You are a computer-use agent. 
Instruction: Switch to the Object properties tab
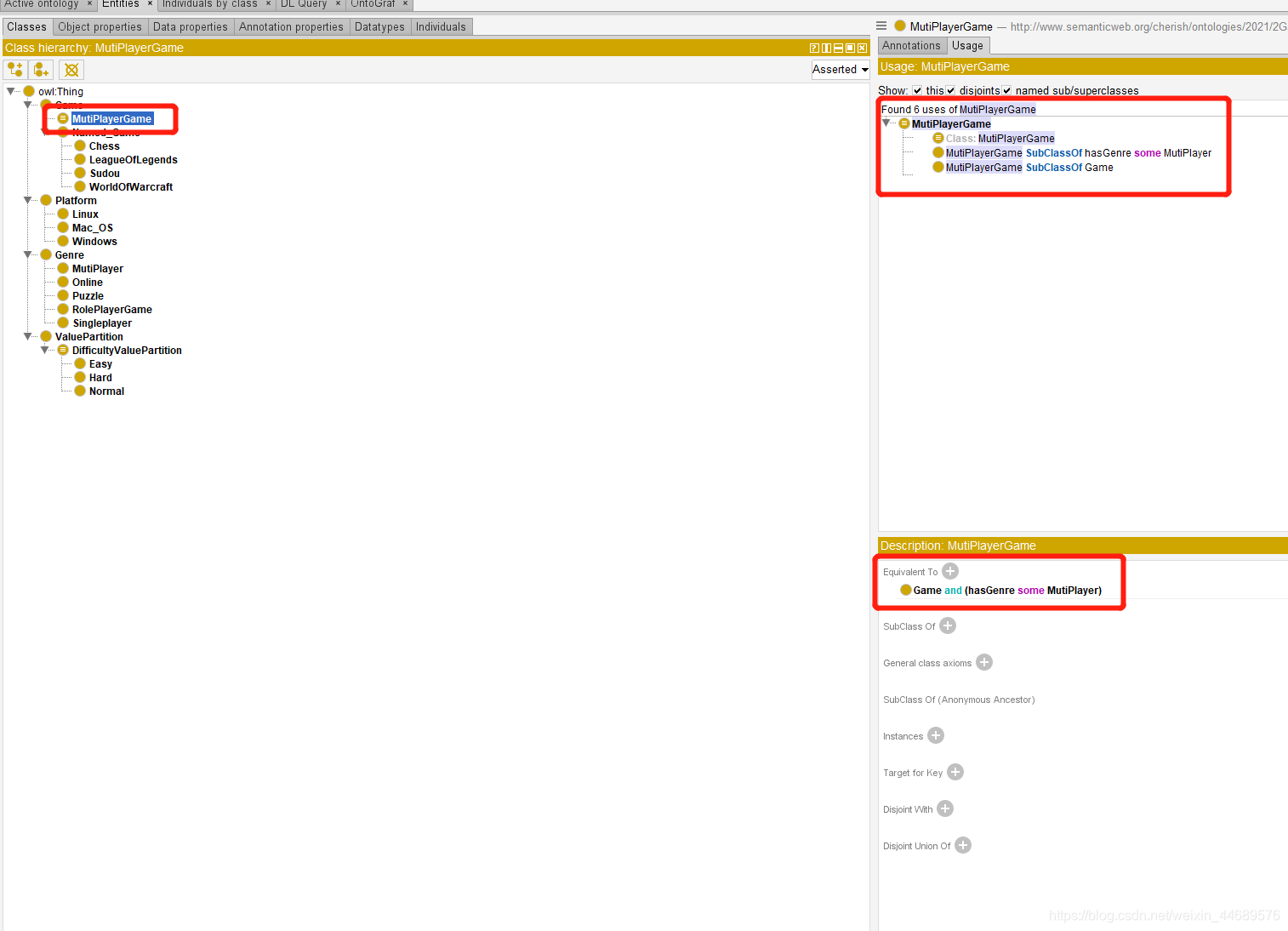point(100,27)
